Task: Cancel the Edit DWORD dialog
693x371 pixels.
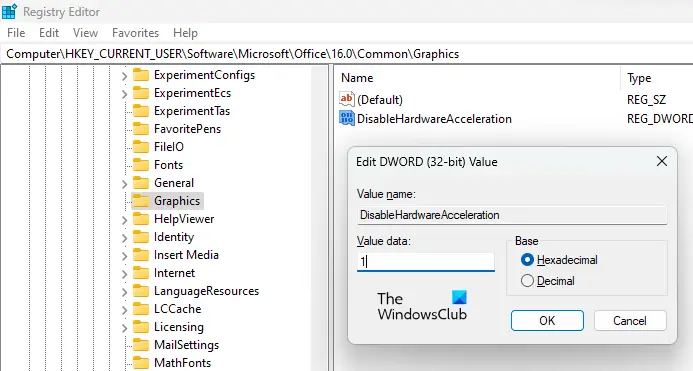Action: (x=630, y=321)
